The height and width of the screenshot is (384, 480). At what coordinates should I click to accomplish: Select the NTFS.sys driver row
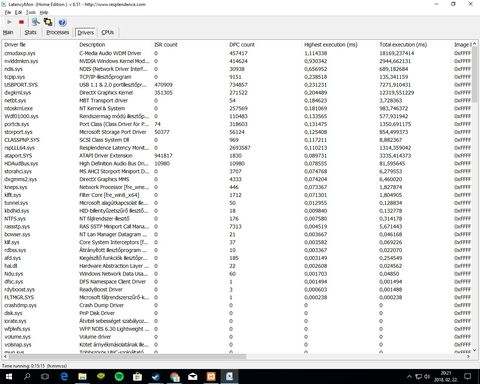click(x=237, y=219)
